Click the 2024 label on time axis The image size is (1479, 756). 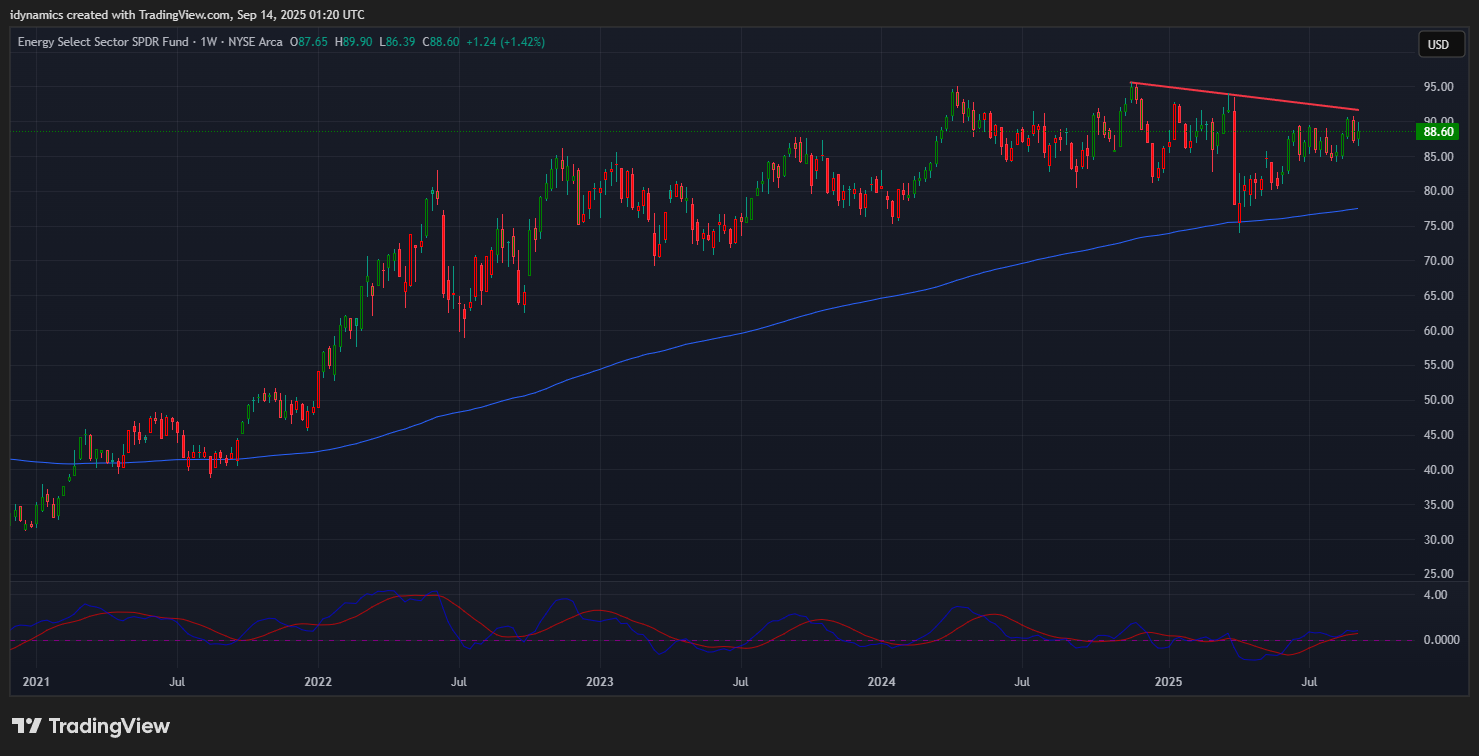[882, 682]
